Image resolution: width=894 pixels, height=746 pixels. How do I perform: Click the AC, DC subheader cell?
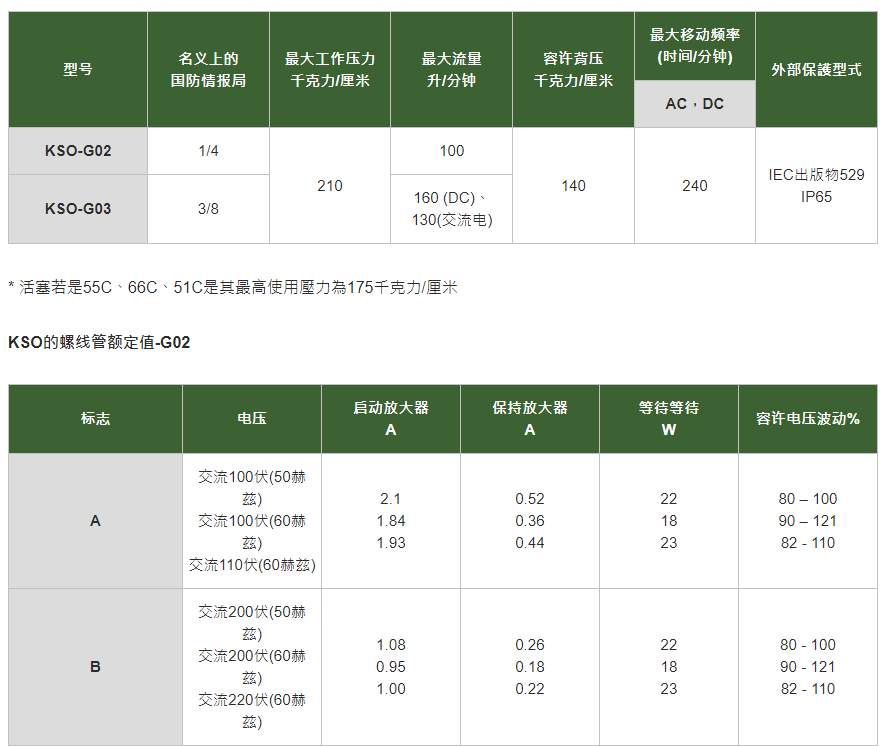tap(695, 104)
